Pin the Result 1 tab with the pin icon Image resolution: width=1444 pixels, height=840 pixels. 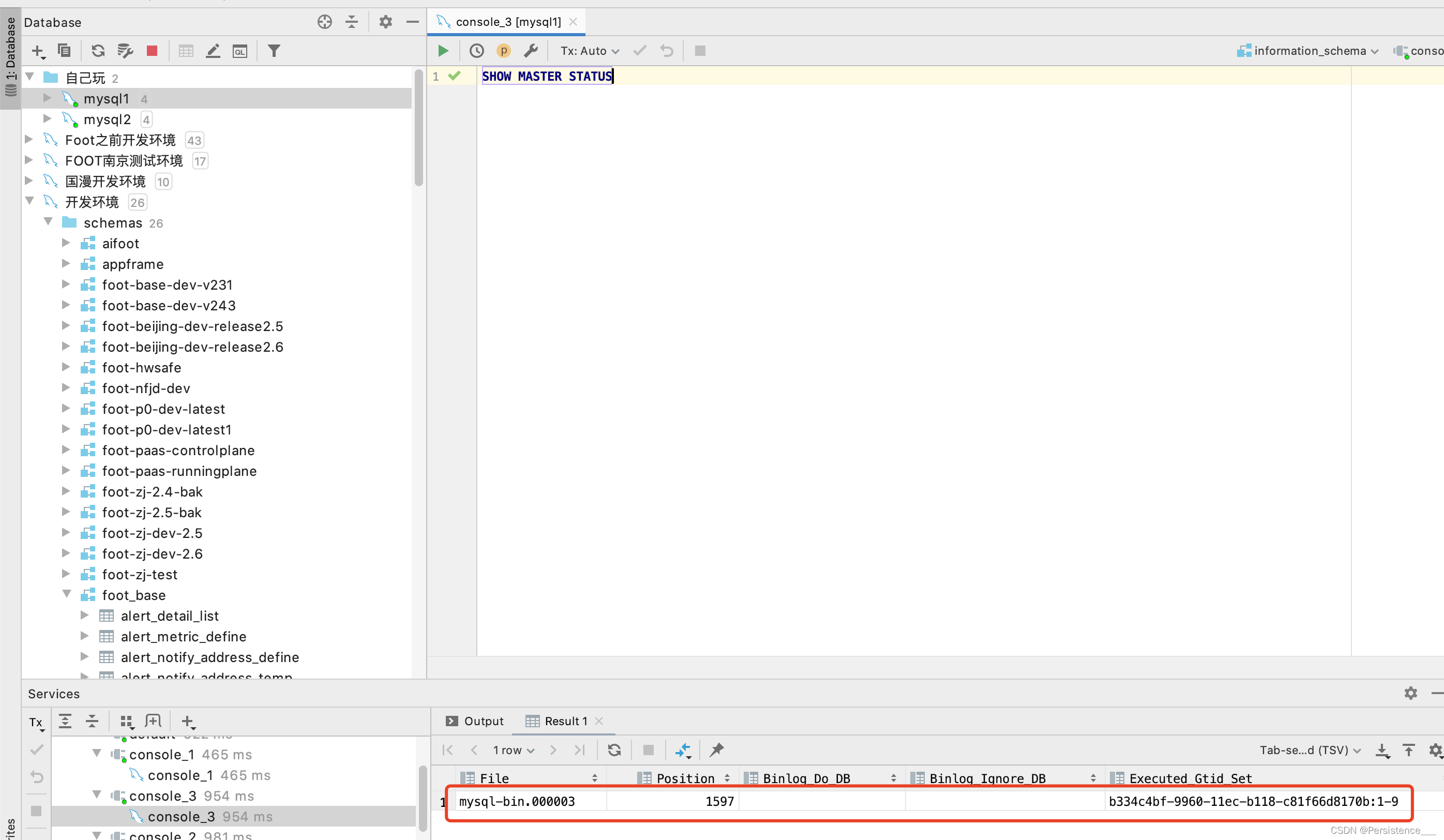click(x=716, y=749)
